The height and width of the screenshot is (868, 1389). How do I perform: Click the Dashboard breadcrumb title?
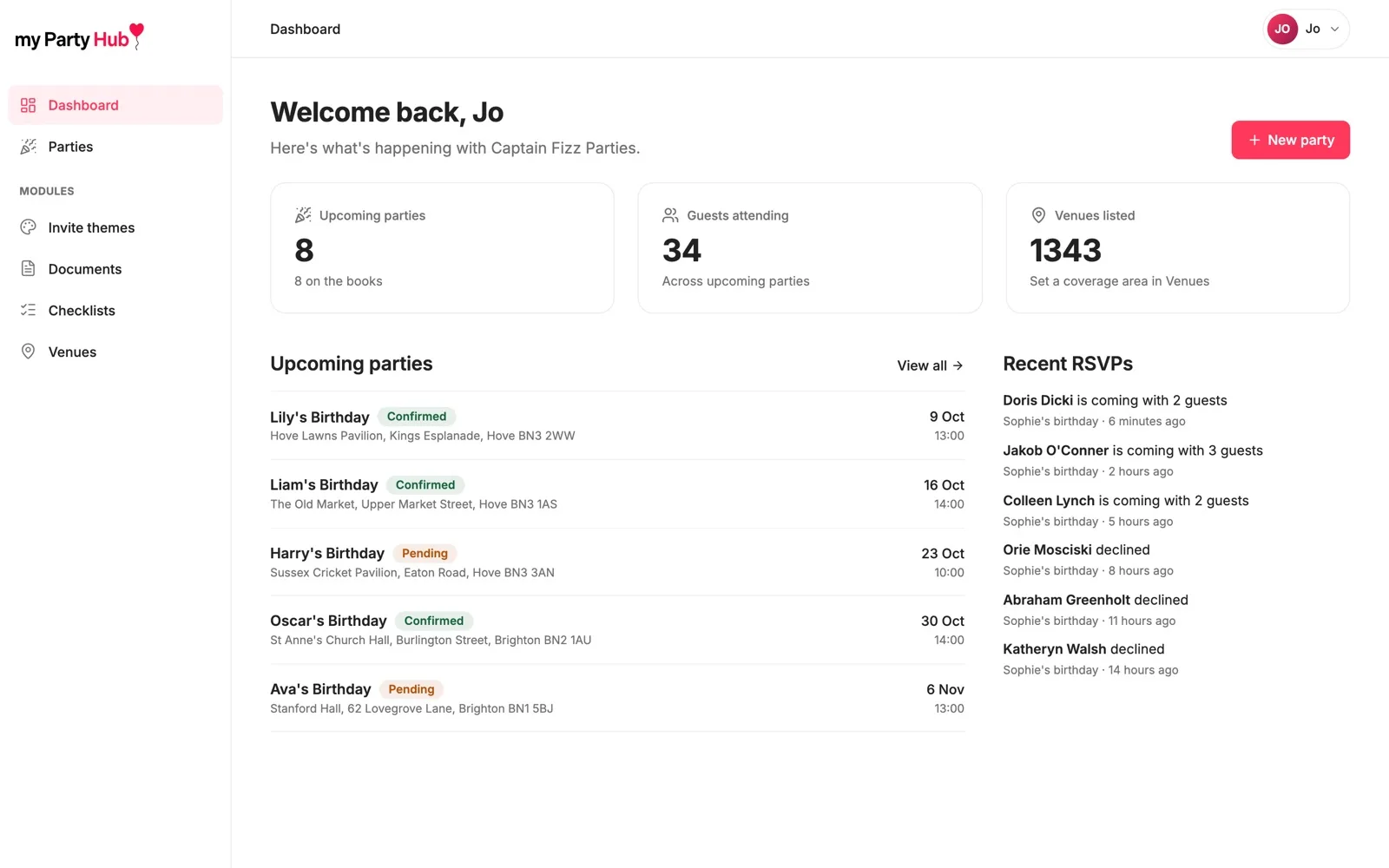305,29
